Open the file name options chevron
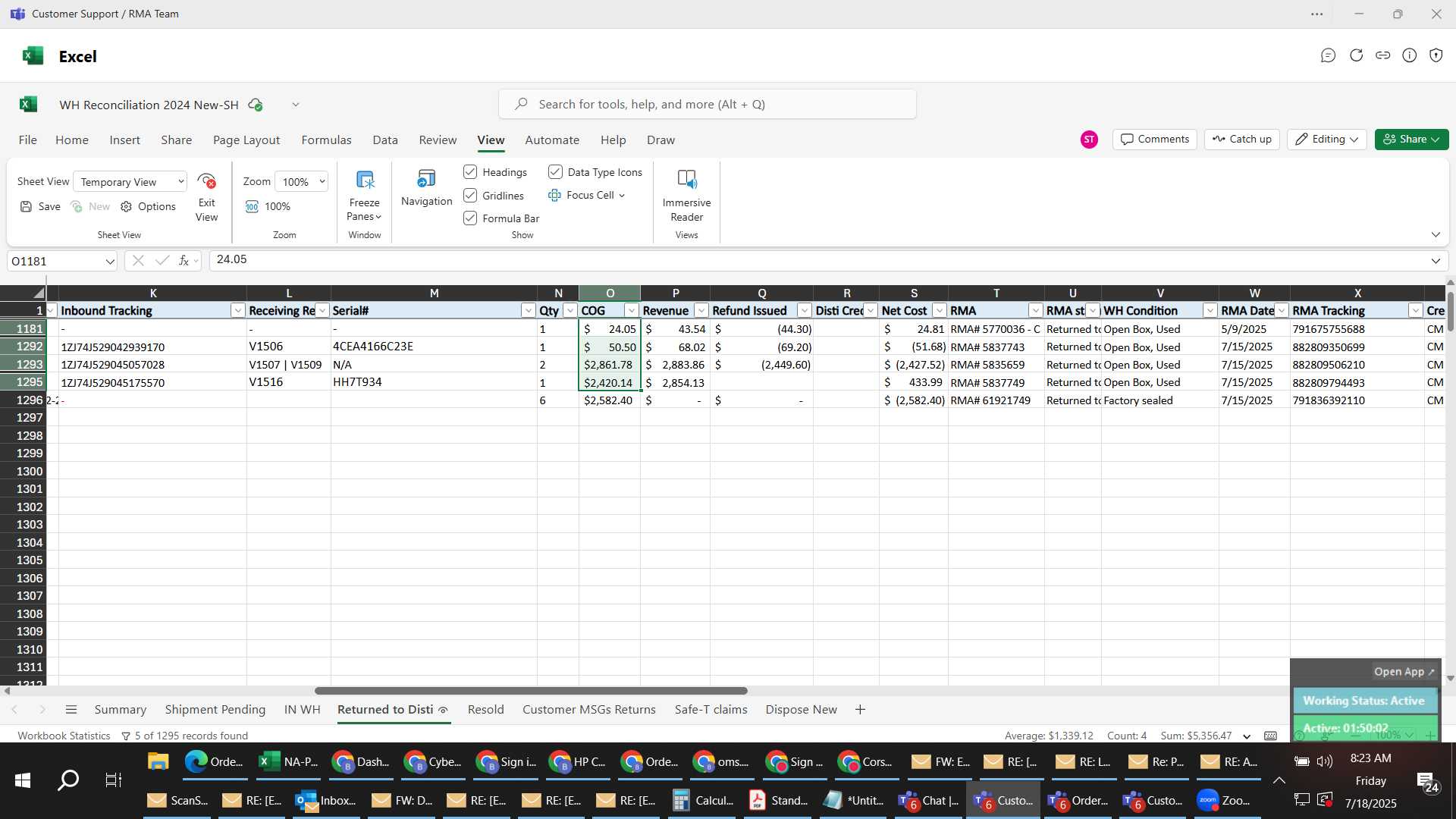Viewport: 1456px width, 819px height. click(296, 105)
